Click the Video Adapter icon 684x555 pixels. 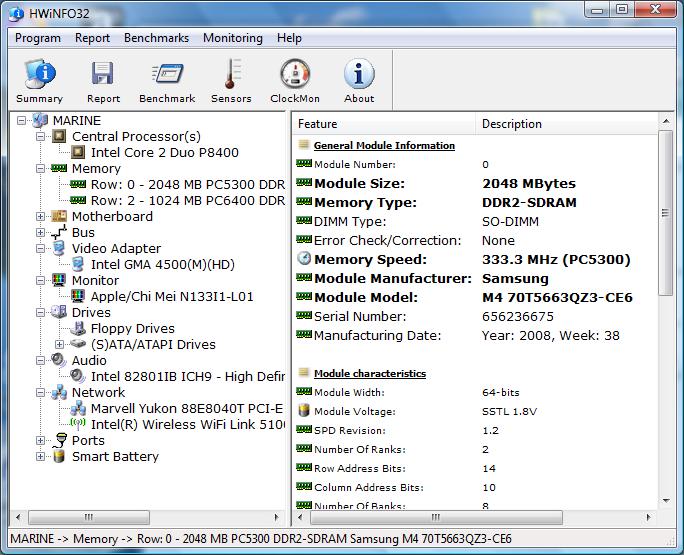59,248
